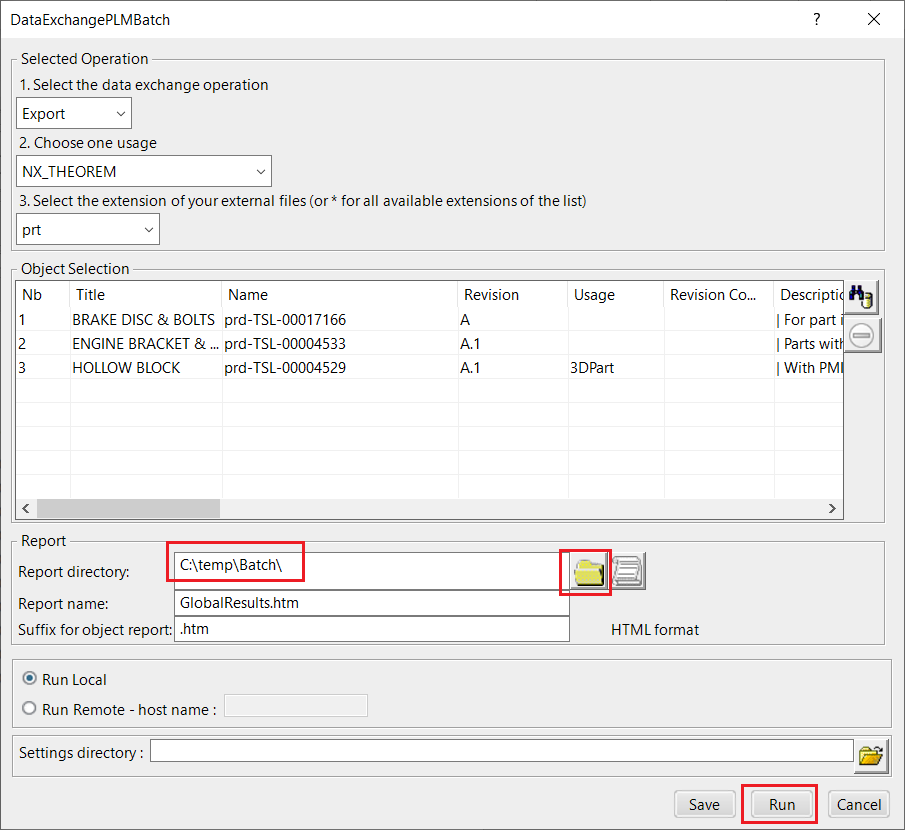Close the DataExchangePLMBatch dialog
Screen dimensions: 905x830
pyautogui.click(x=874, y=20)
